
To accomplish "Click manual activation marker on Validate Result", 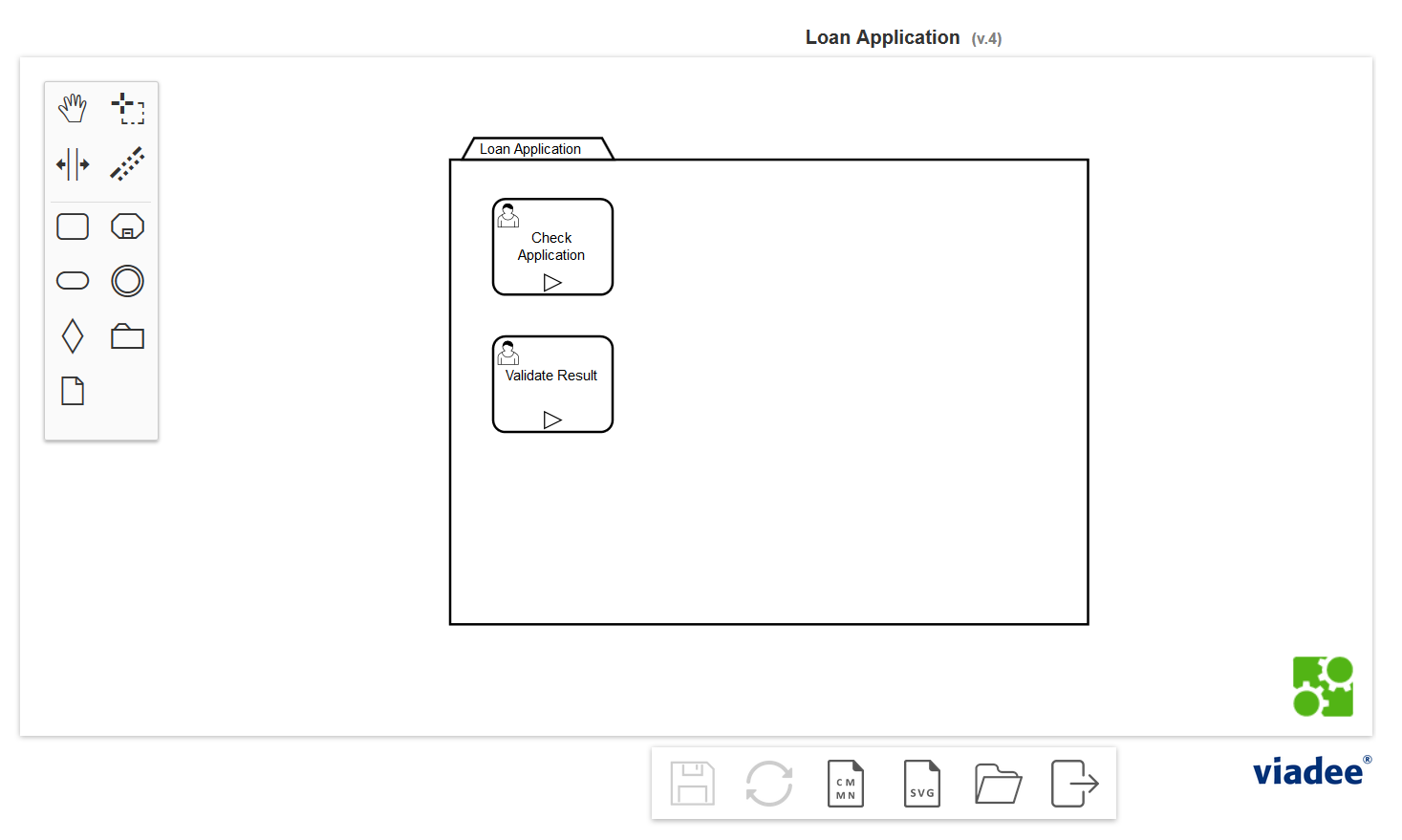I will point(552,420).
